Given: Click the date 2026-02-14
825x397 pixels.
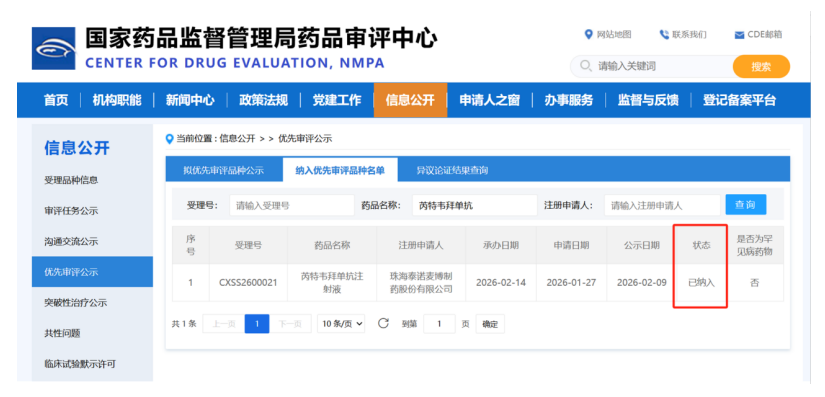Looking at the screenshot, I should point(501,282).
